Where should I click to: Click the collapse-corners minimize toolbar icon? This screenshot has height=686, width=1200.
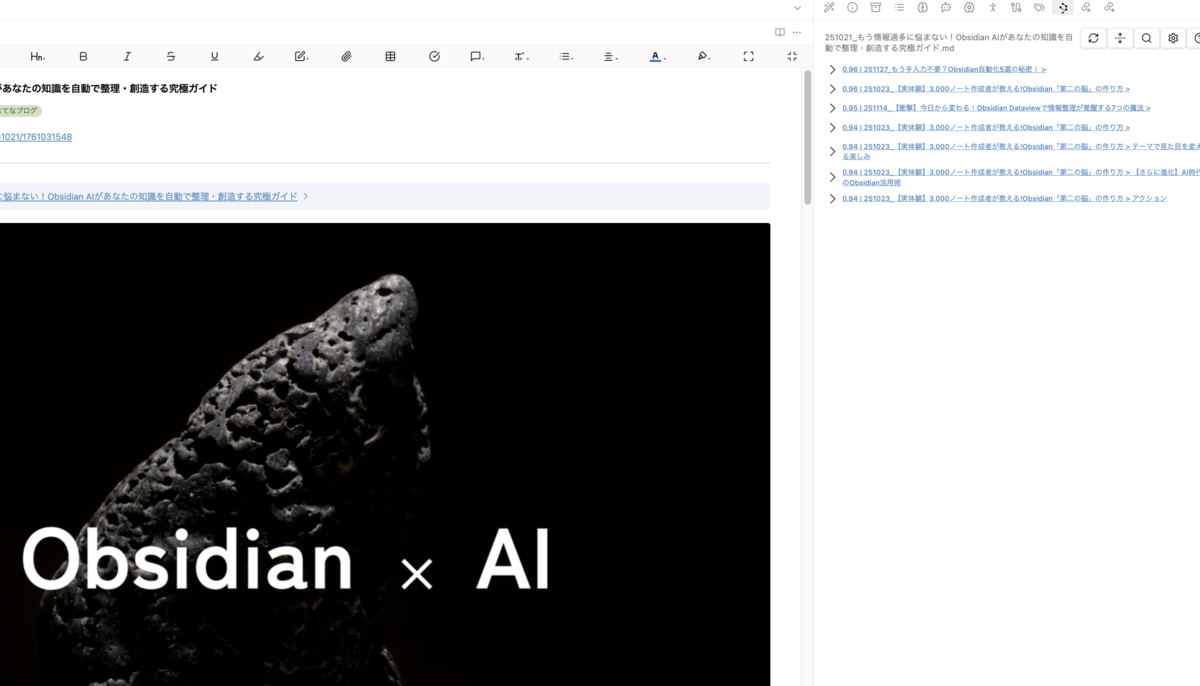click(x=792, y=57)
